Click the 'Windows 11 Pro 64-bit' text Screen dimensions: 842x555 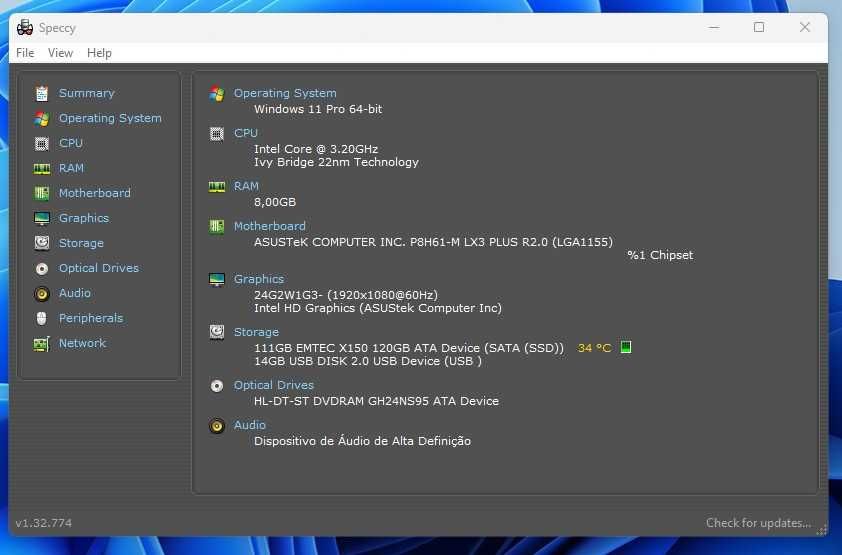point(318,109)
